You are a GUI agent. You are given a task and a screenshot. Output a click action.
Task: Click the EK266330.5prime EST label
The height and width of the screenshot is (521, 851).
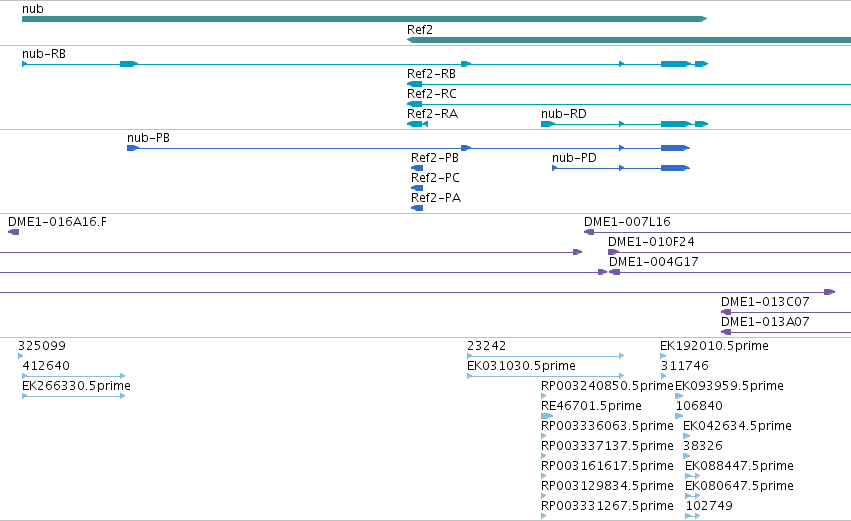(76, 386)
